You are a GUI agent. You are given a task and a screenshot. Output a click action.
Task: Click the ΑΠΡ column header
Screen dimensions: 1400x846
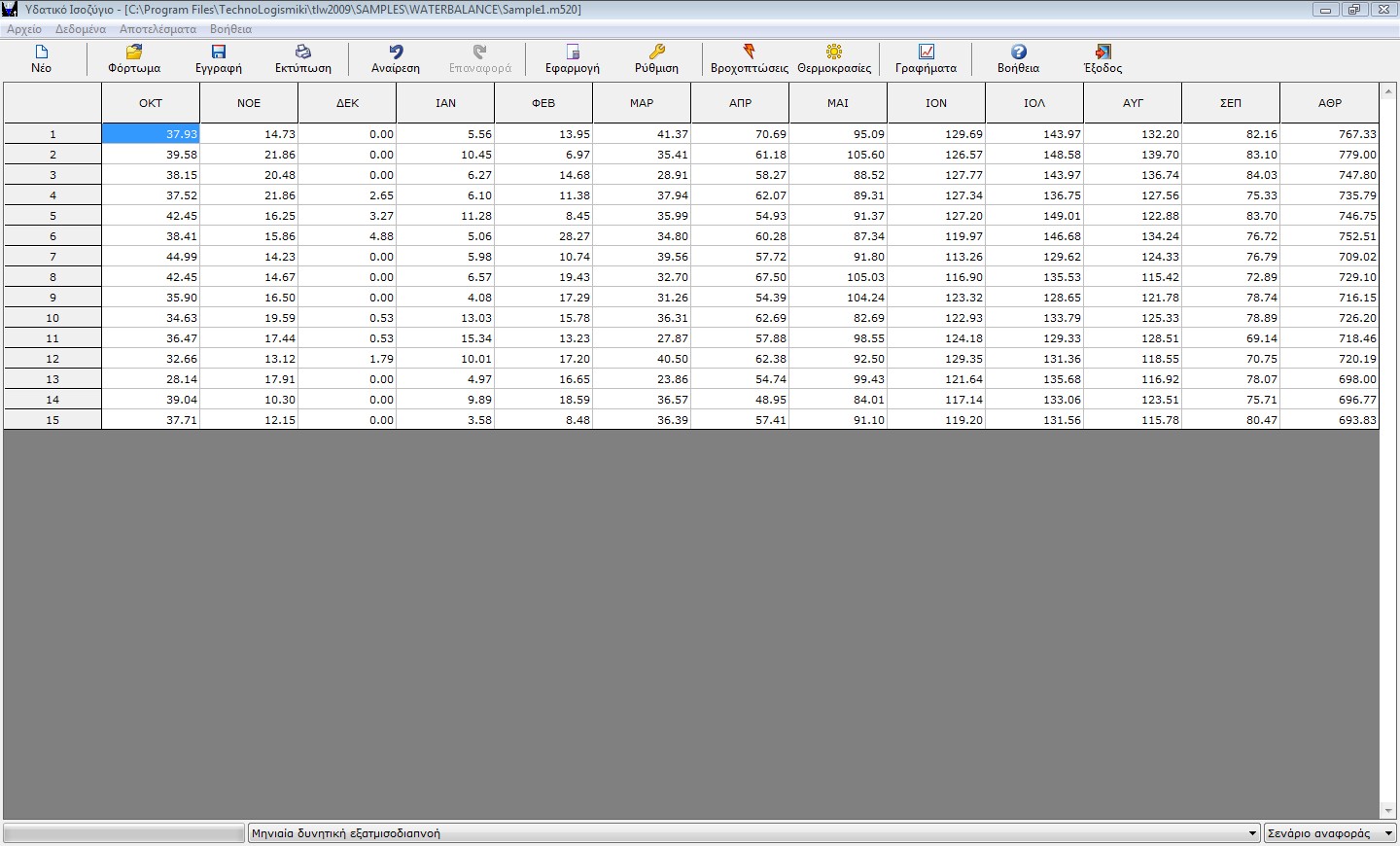coord(740,103)
